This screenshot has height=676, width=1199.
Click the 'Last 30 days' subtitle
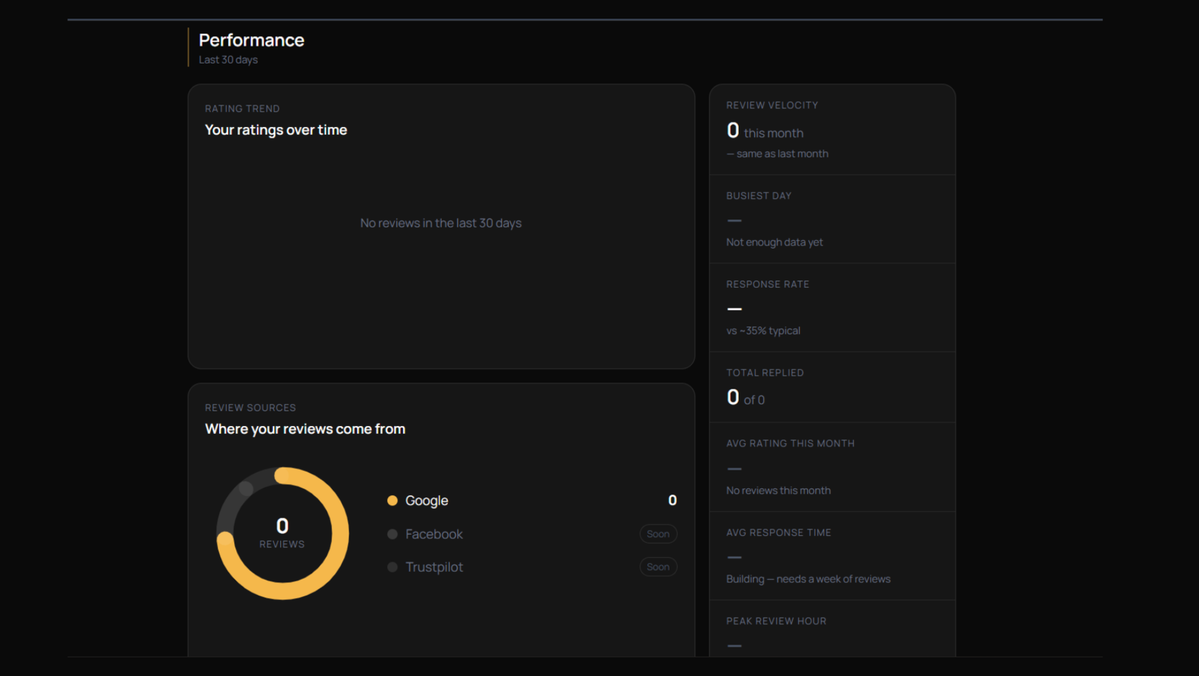coord(228,60)
